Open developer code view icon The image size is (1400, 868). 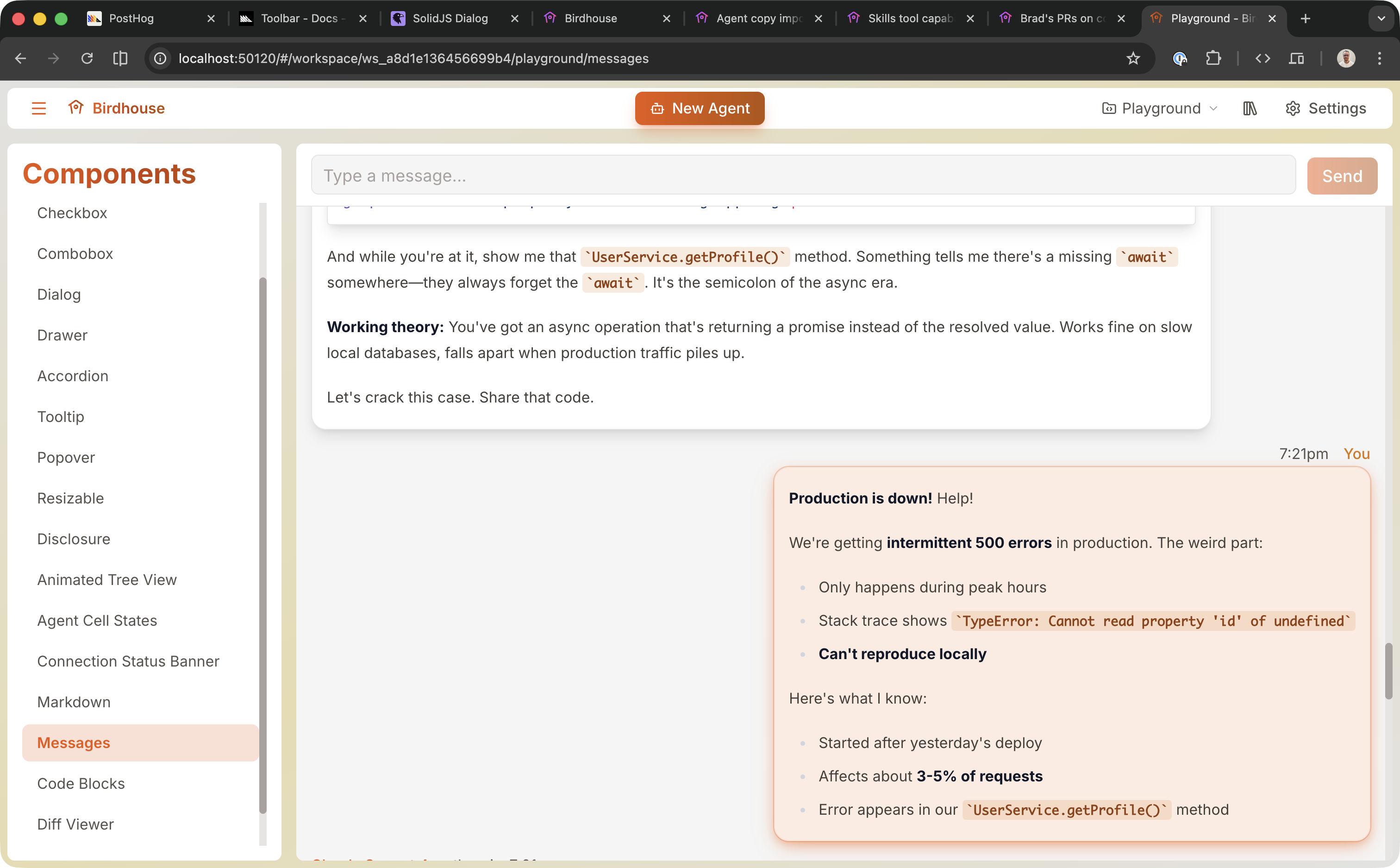(x=1262, y=58)
